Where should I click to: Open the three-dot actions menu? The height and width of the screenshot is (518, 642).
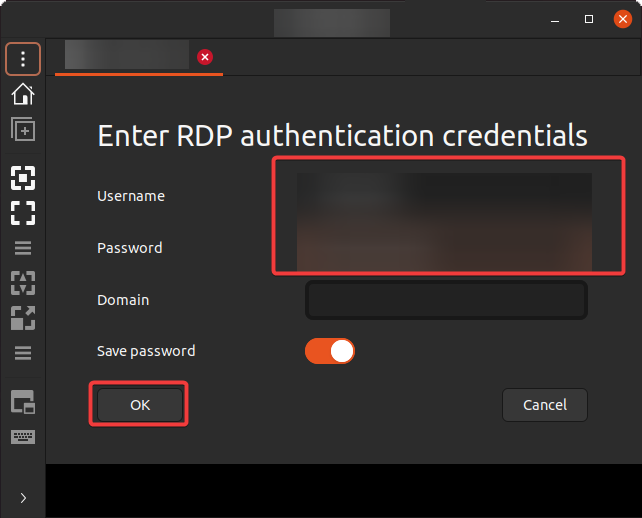coord(23,59)
